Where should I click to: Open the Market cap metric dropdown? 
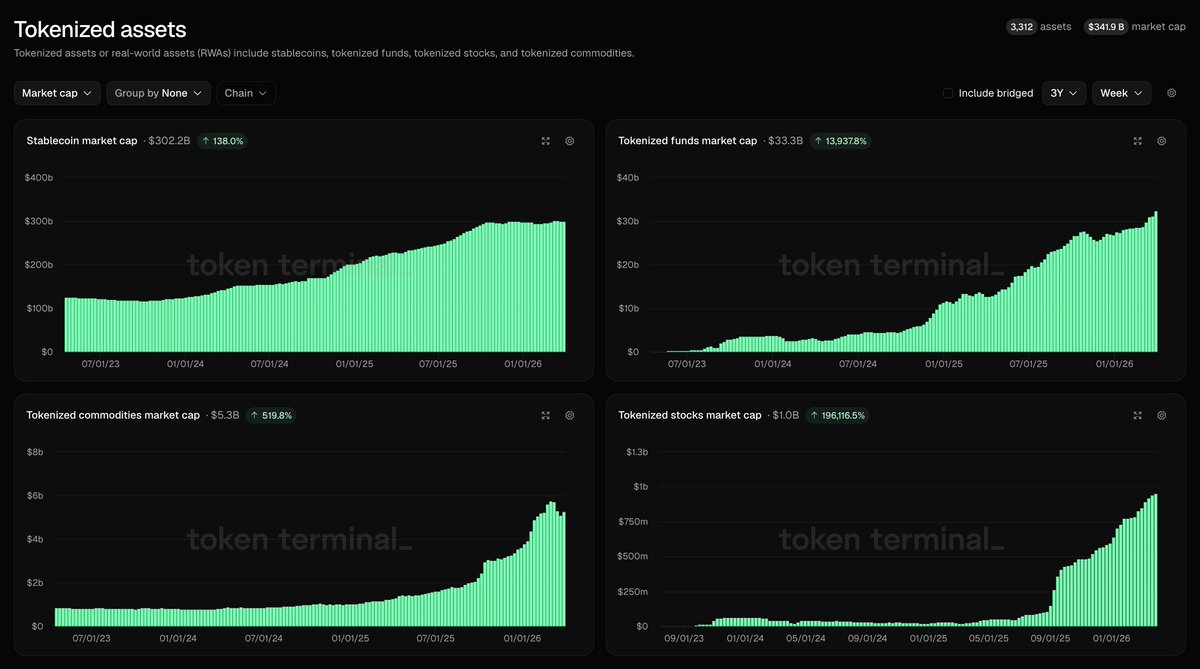[x=57, y=93]
